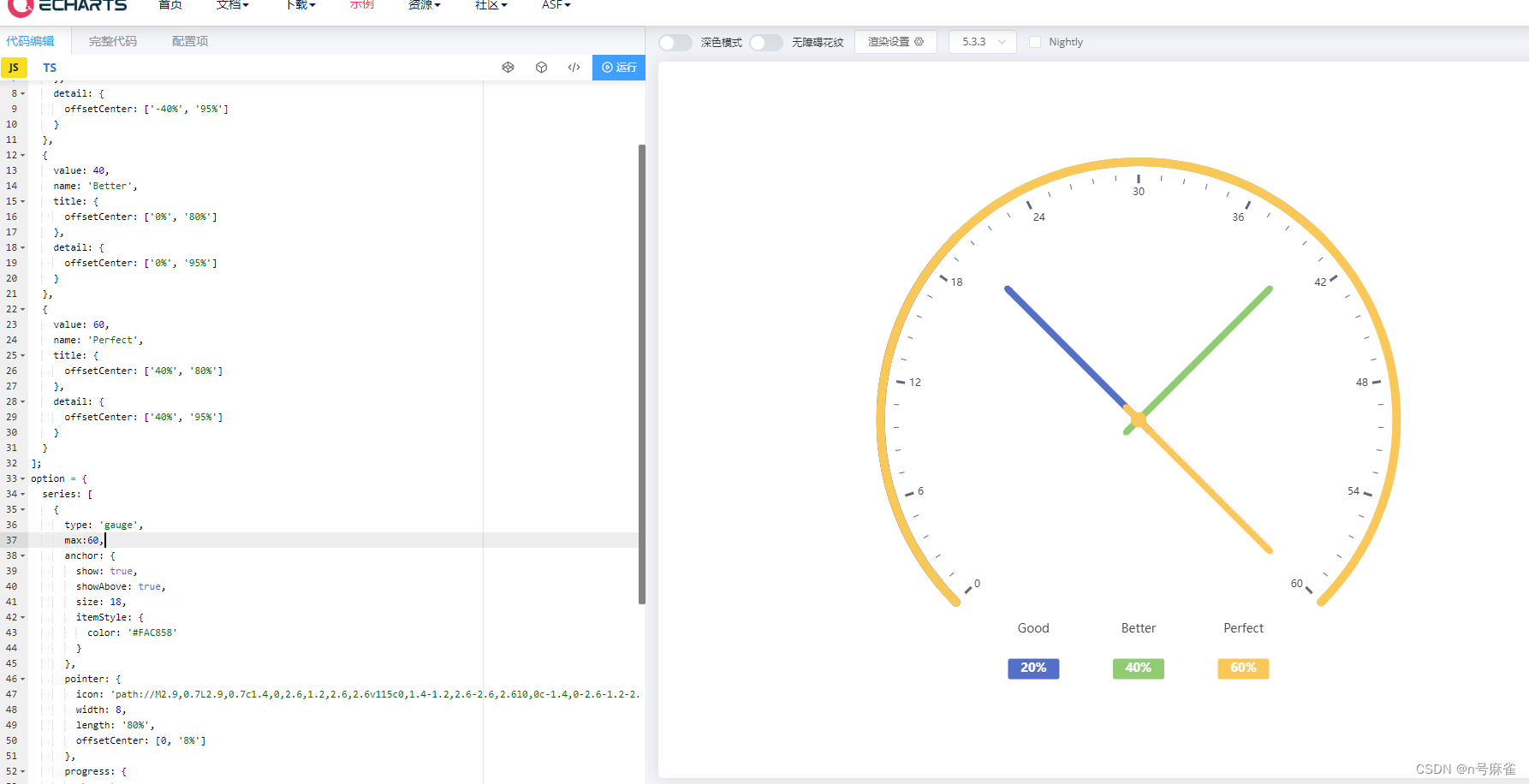Viewport: 1529px width, 784px height.
Task: Collapse pointer fold arrow at line 46
Action: coord(23,680)
